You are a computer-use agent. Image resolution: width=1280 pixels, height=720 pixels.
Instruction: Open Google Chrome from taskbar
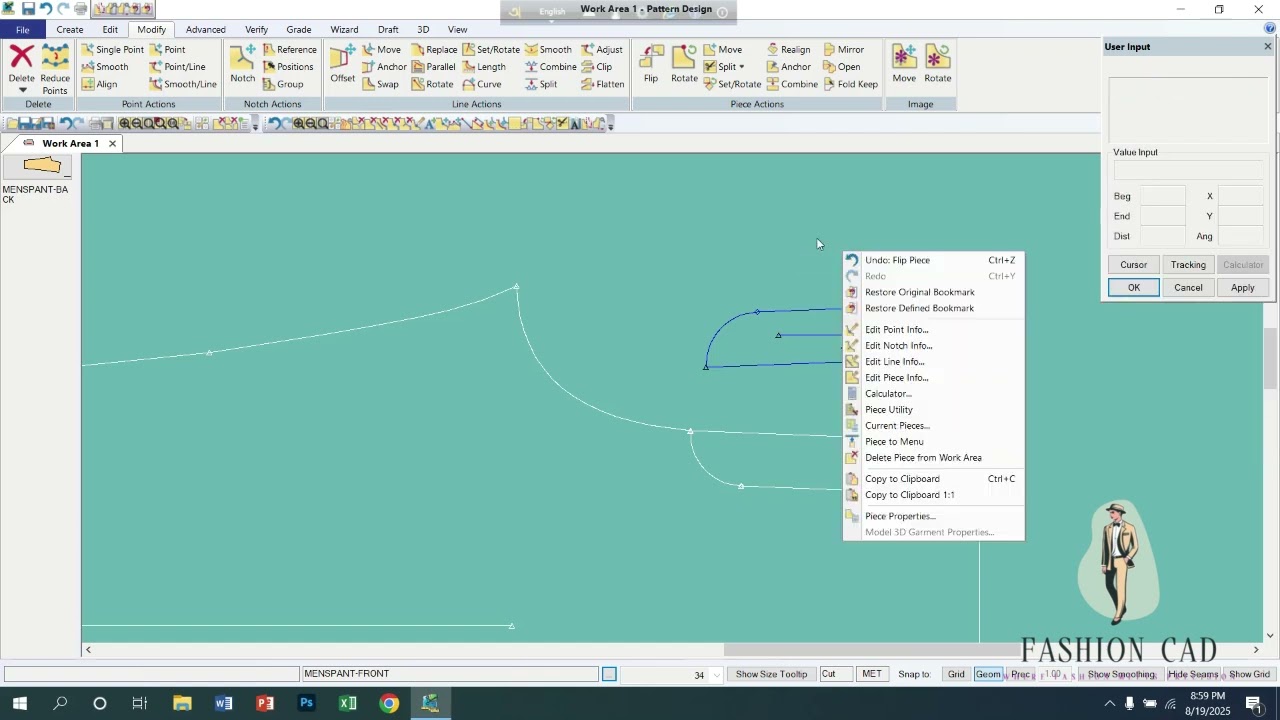tap(389, 704)
